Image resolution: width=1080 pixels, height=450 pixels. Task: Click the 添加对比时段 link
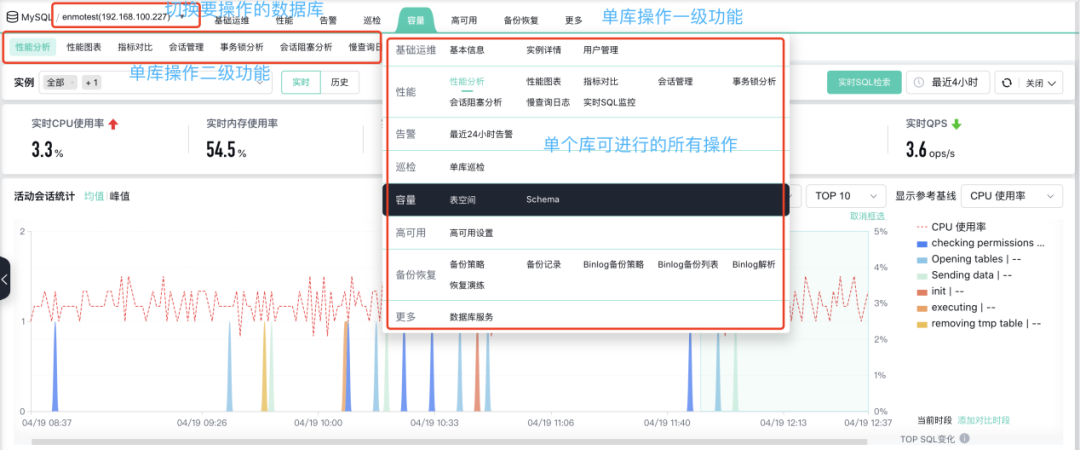983,420
